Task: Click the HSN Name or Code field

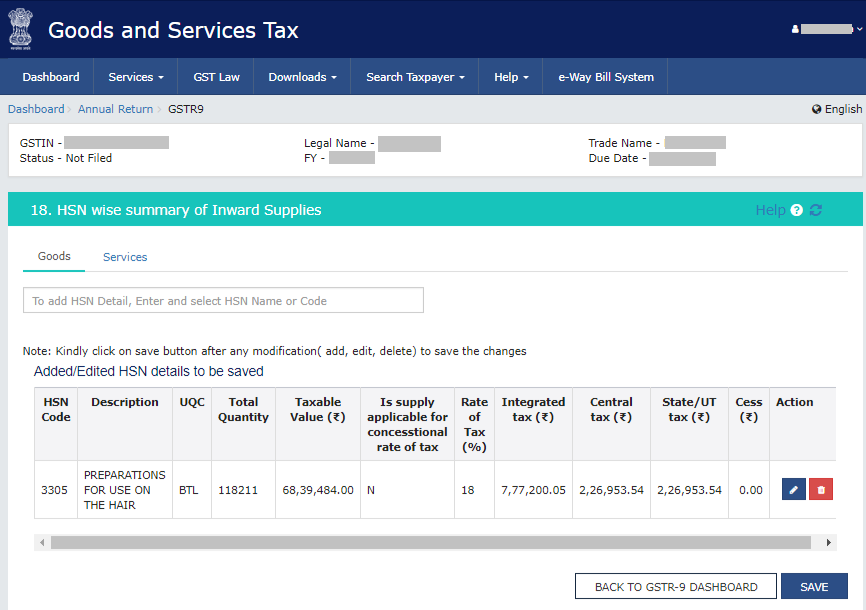Action: [223, 300]
